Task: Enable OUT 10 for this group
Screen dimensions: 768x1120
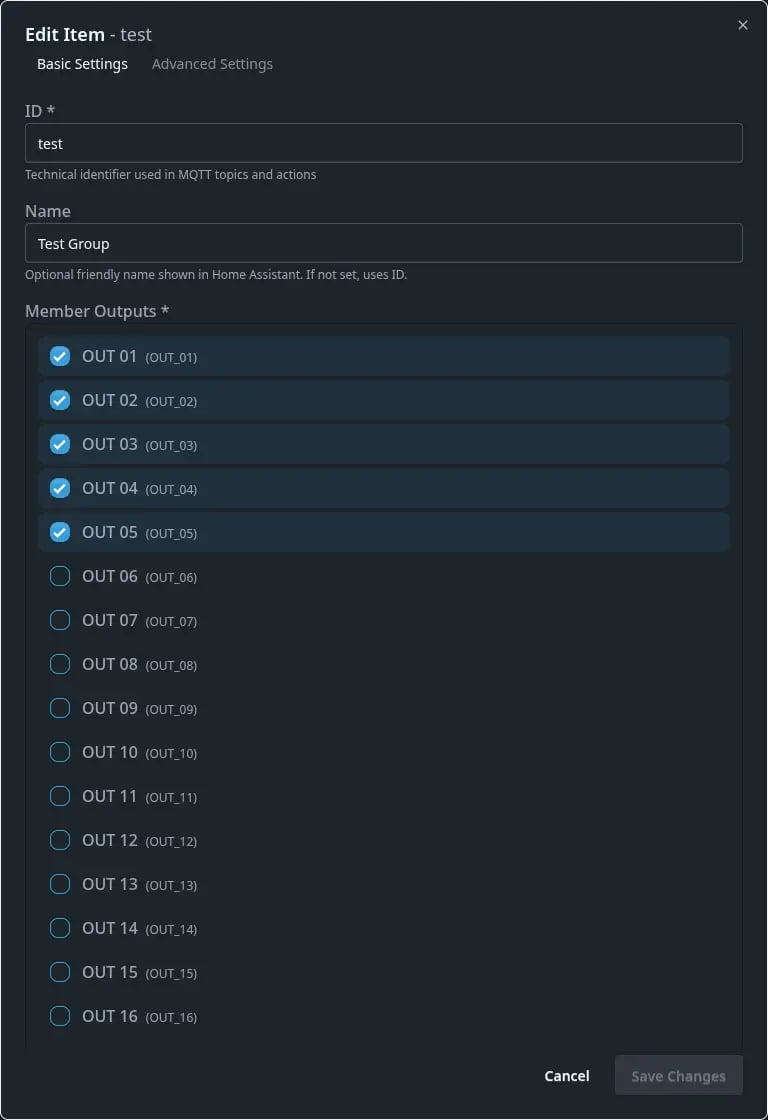Action: 60,751
